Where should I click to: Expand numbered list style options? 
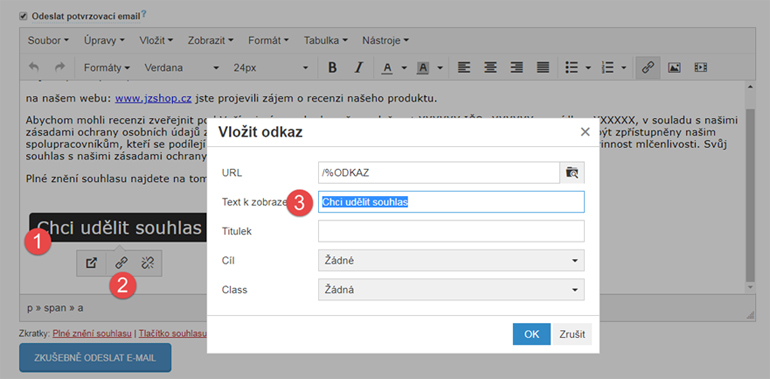point(624,68)
